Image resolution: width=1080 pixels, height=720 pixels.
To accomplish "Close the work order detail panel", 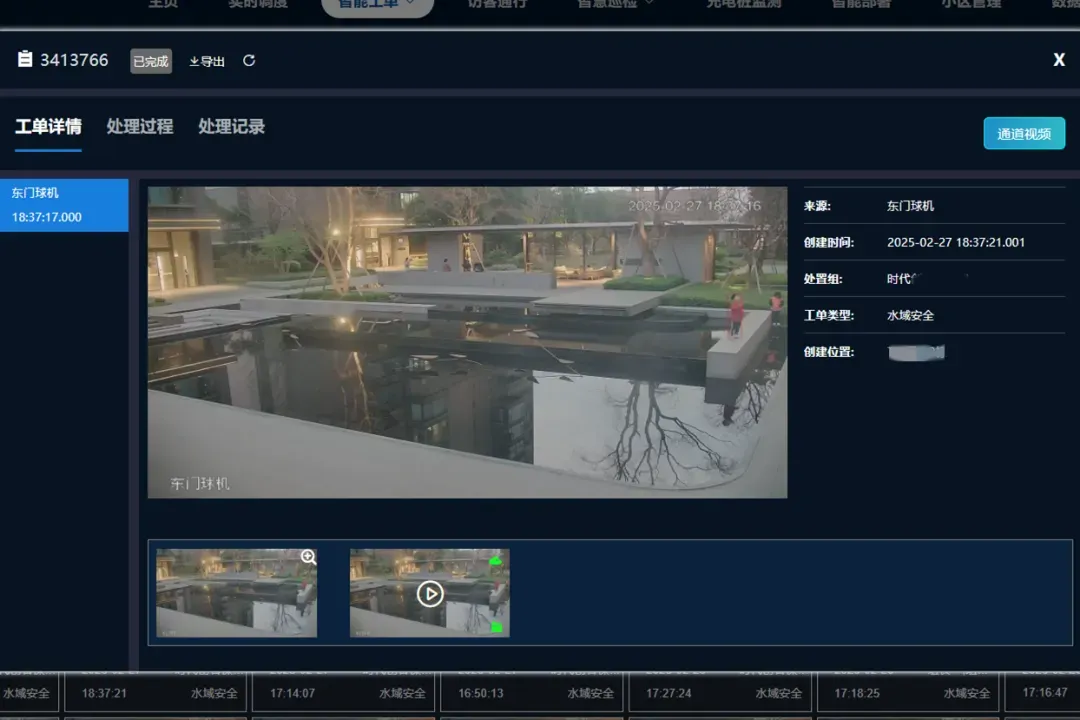I will [1059, 60].
